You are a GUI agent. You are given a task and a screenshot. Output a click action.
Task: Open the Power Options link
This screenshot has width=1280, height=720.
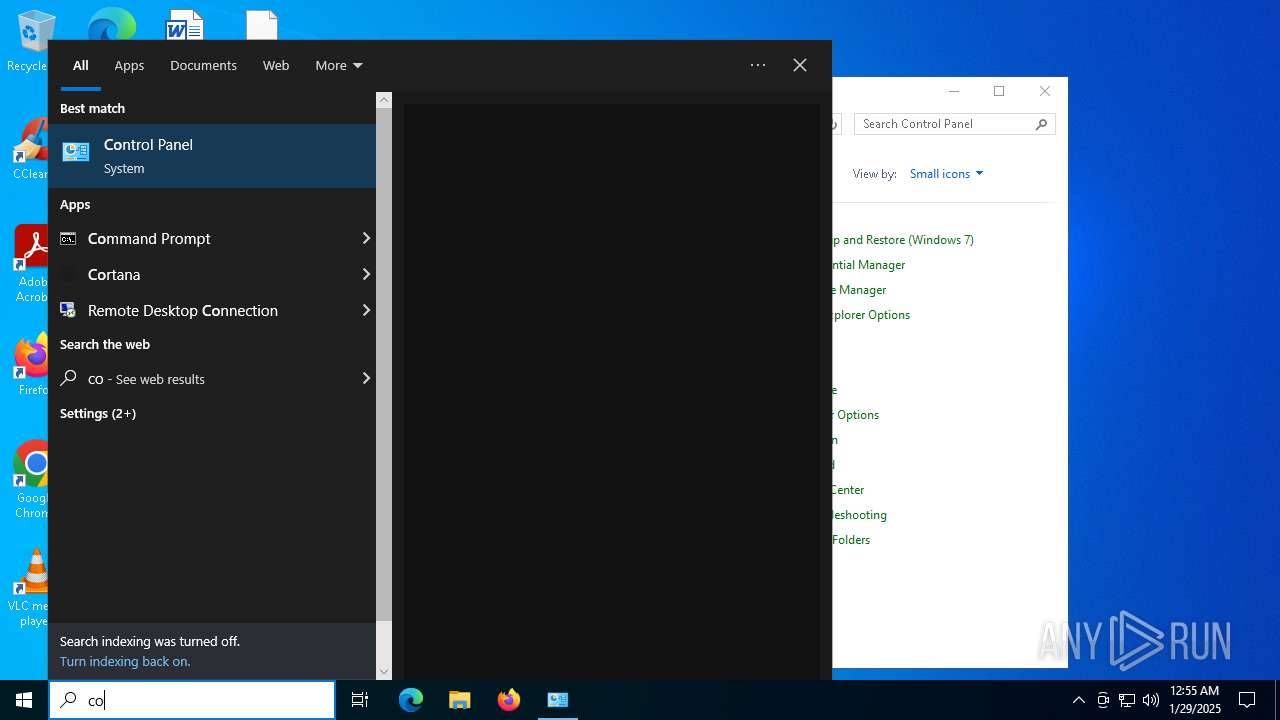[857, 415]
